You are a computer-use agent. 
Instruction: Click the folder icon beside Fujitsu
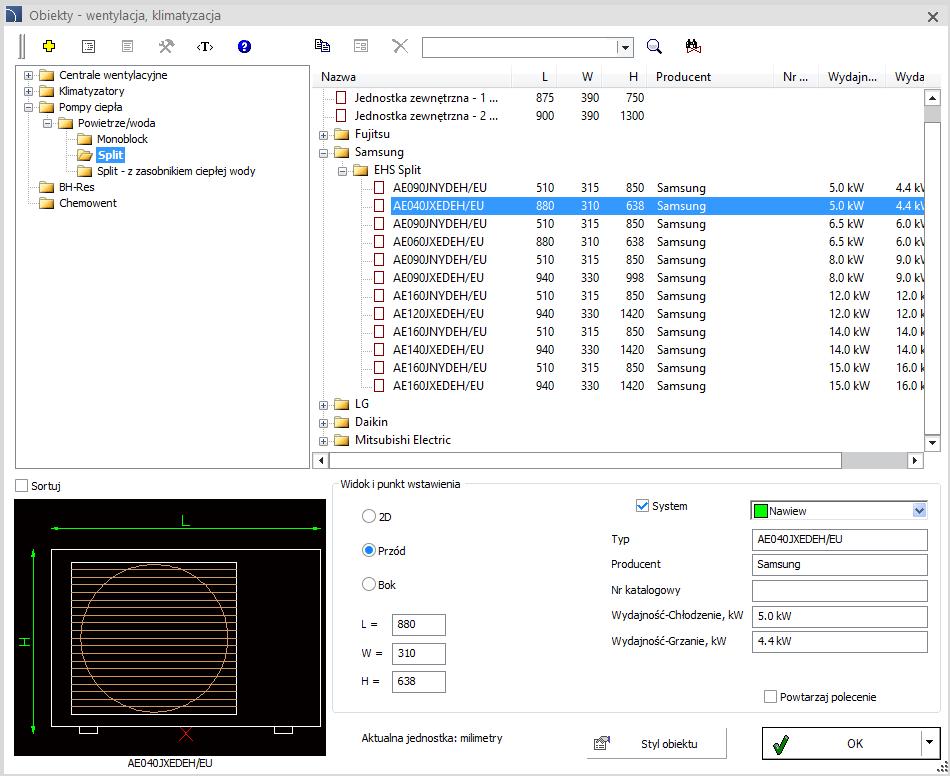[x=342, y=134]
